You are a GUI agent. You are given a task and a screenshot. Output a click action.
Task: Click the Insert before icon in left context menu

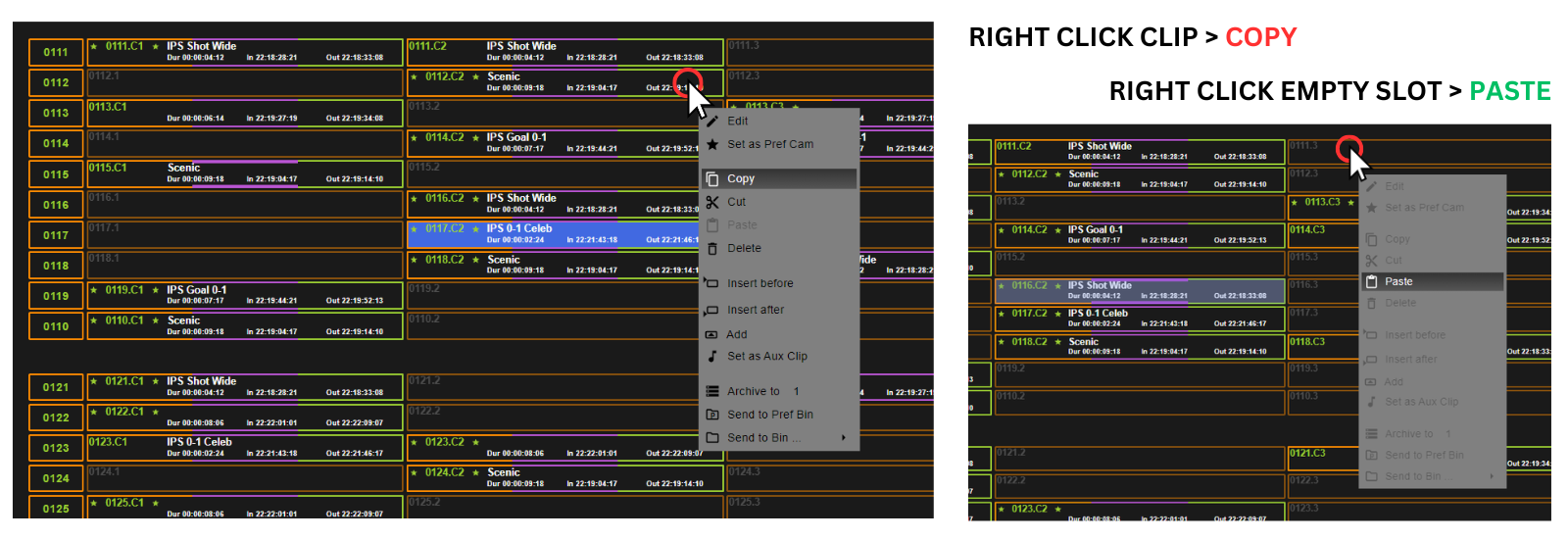click(712, 283)
